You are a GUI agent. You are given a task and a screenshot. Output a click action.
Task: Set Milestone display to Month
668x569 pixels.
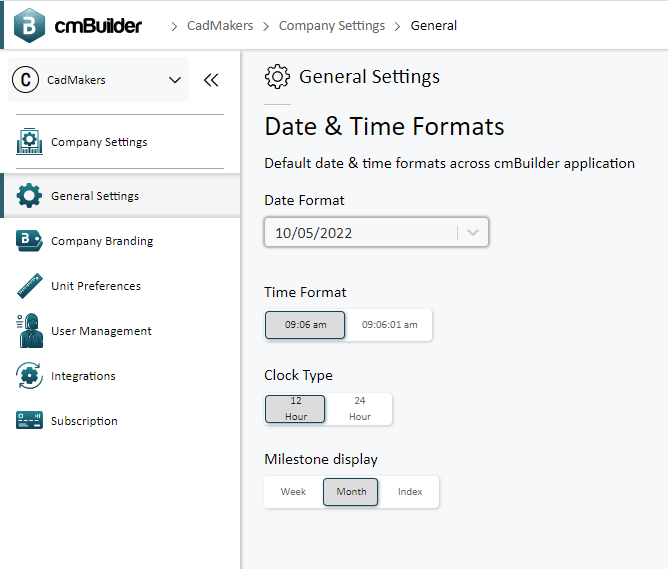[351, 492]
